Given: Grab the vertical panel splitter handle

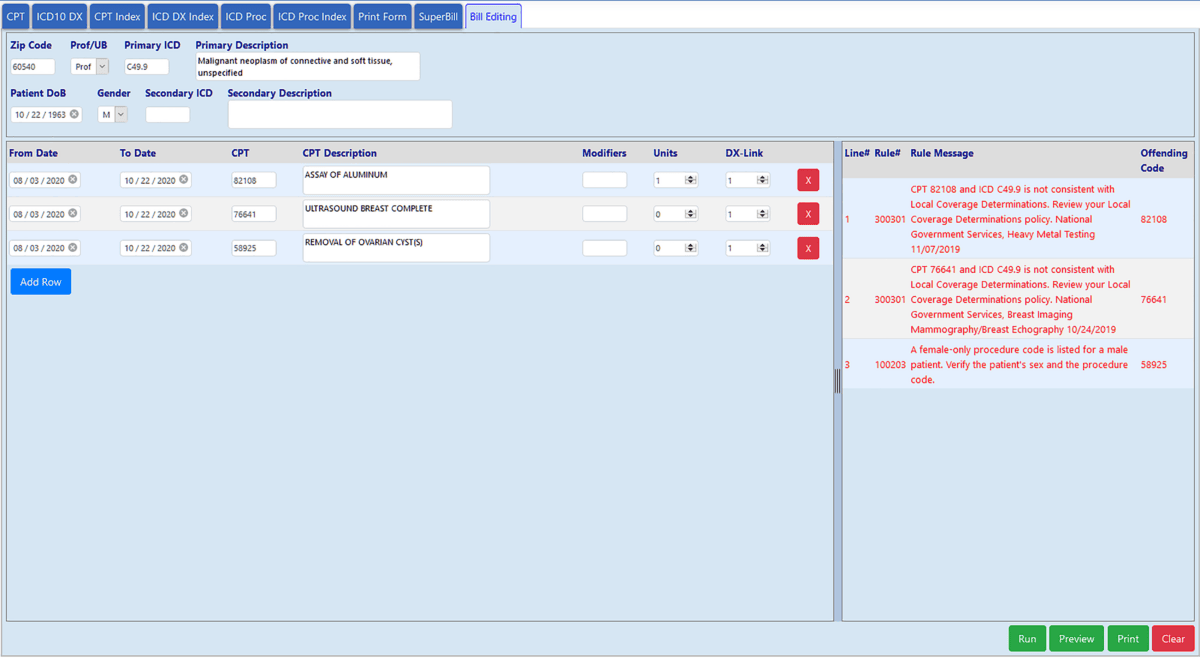Looking at the screenshot, I should click(838, 380).
